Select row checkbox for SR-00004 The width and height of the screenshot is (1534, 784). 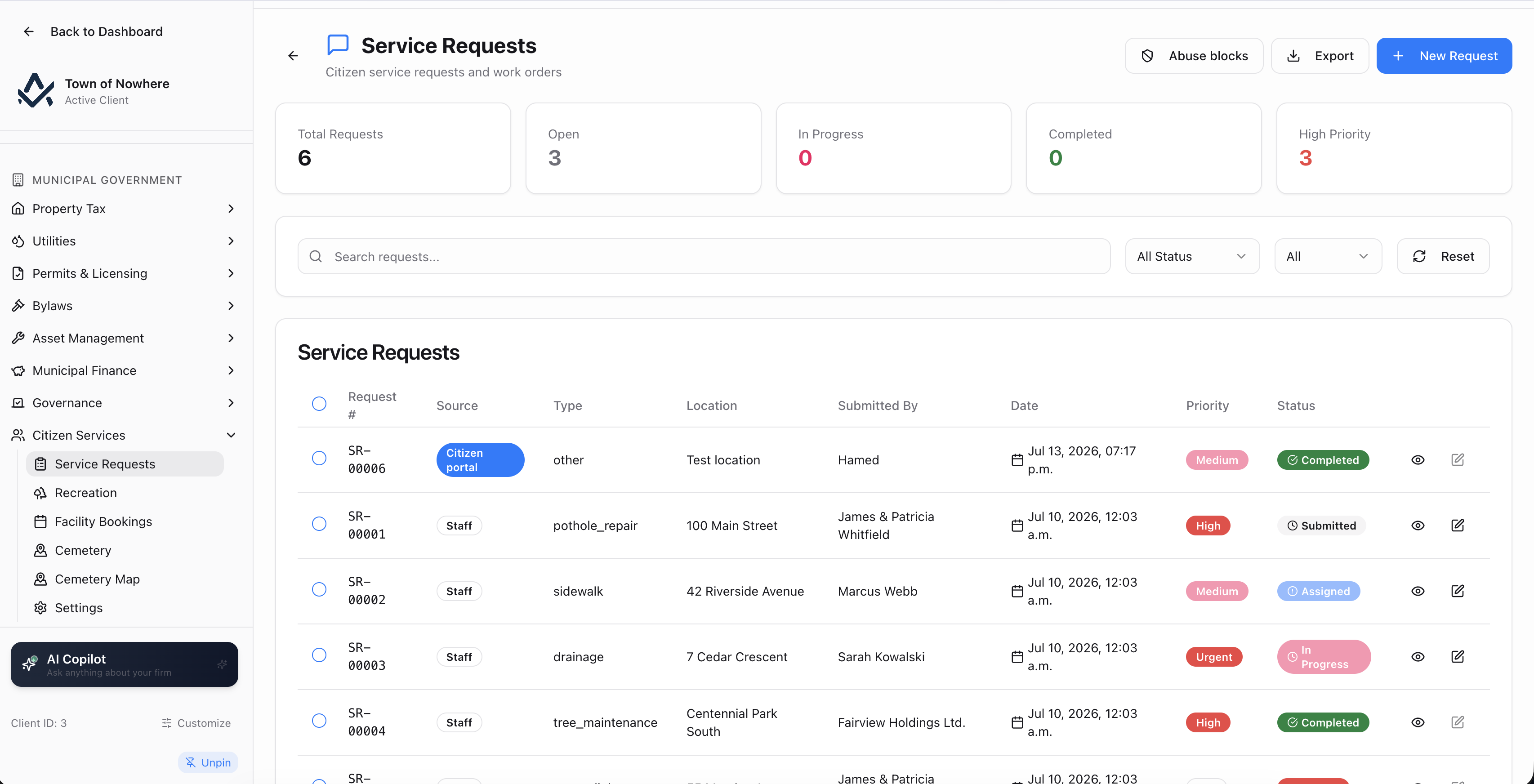(x=319, y=720)
